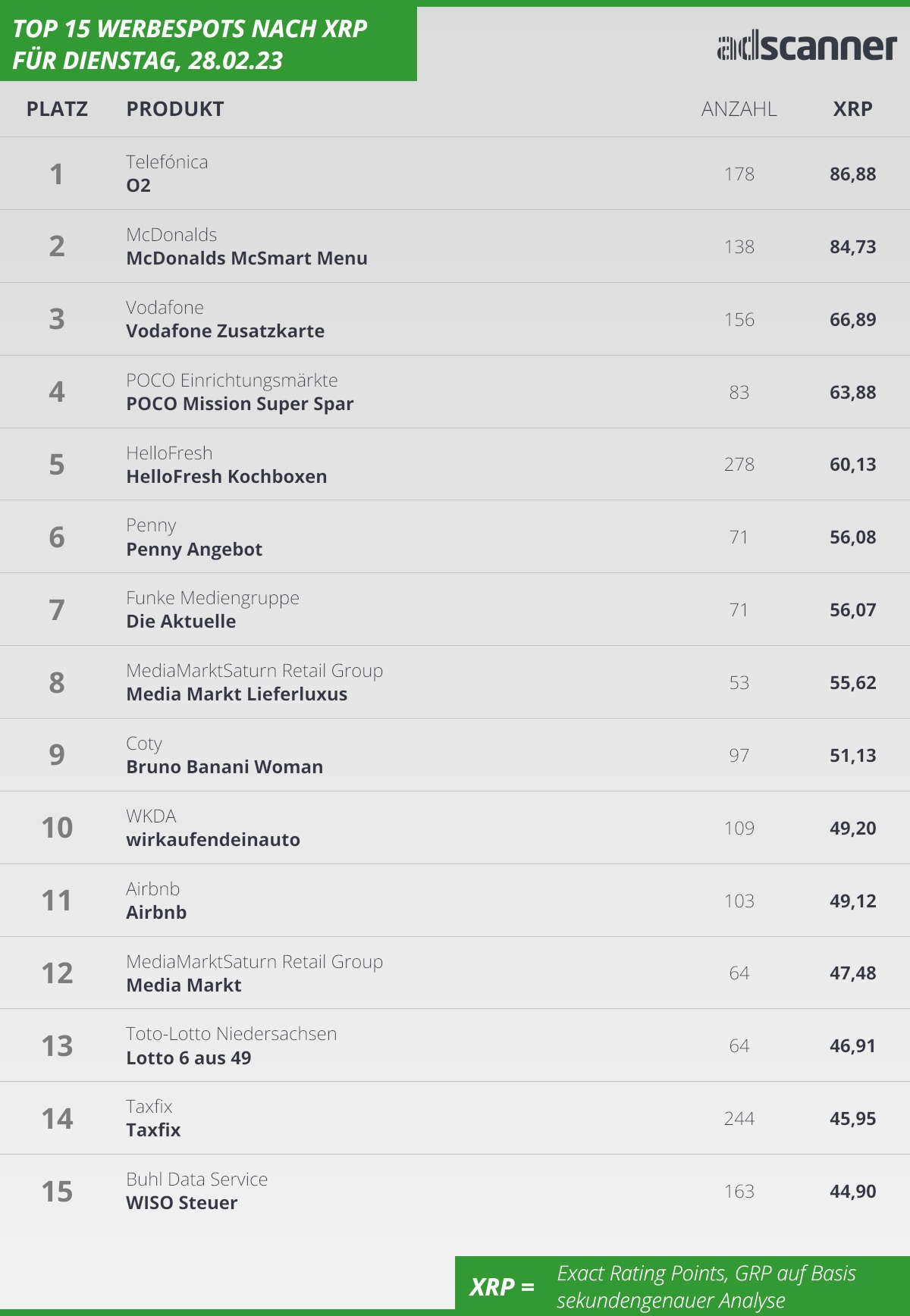The image size is (910, 1316).
Task: Open McDonalds McSmart Menu entry
Action: click(x=246, y=258)
